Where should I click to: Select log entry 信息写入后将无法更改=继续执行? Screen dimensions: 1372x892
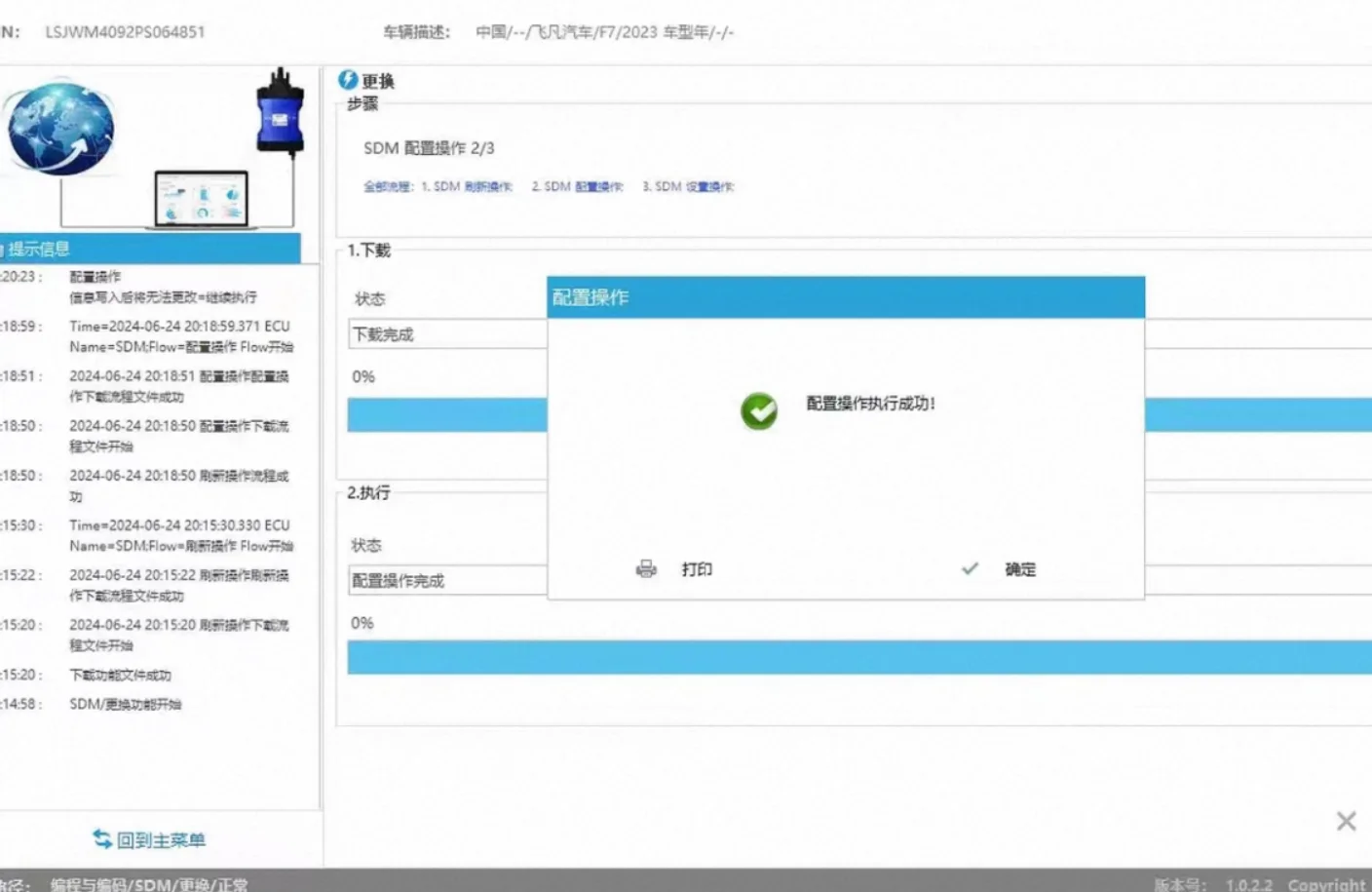[163, 297]
